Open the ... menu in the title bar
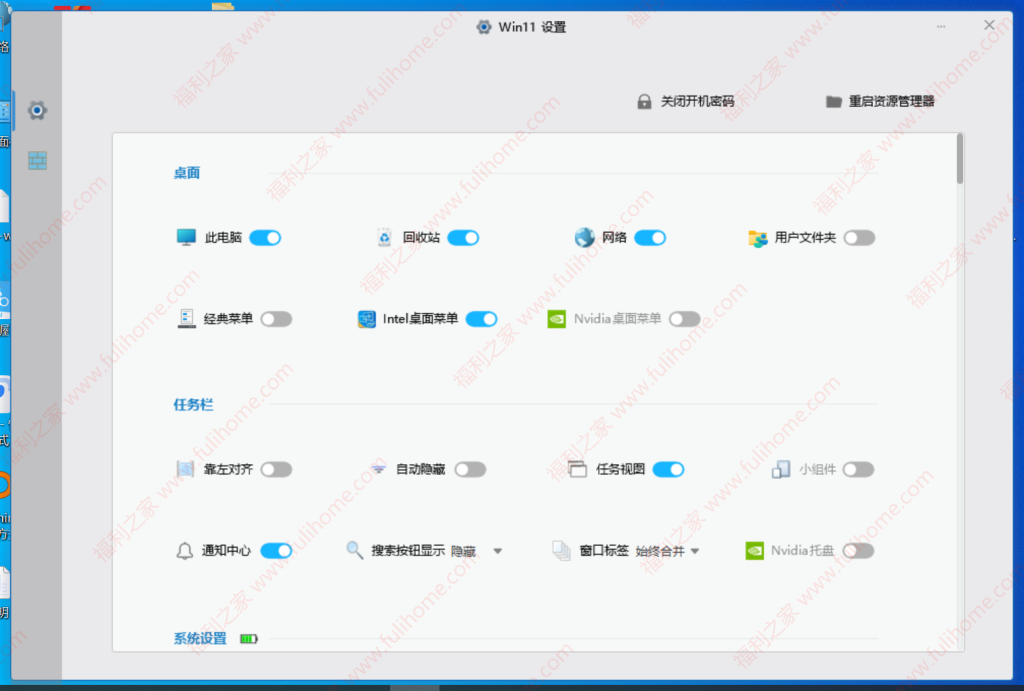Screen dimensions: 1024x691 pos(941,24)
